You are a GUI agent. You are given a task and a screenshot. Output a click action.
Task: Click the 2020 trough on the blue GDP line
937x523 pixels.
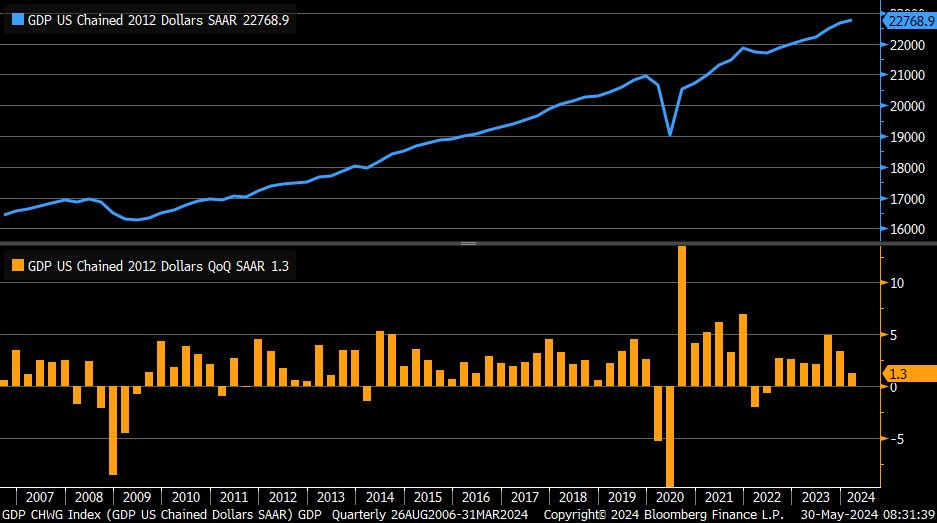[x=670, y=134]
